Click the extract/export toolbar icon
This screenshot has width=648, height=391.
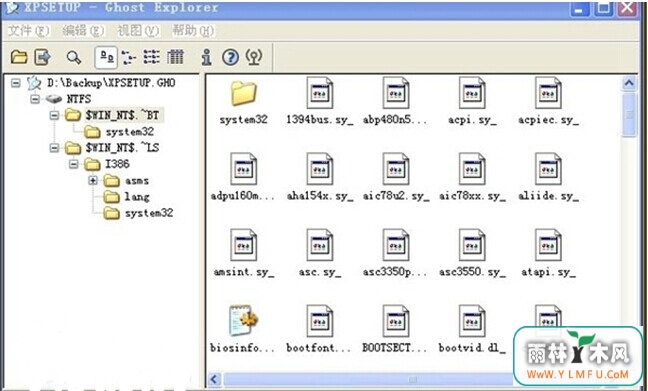click(43, 57)
